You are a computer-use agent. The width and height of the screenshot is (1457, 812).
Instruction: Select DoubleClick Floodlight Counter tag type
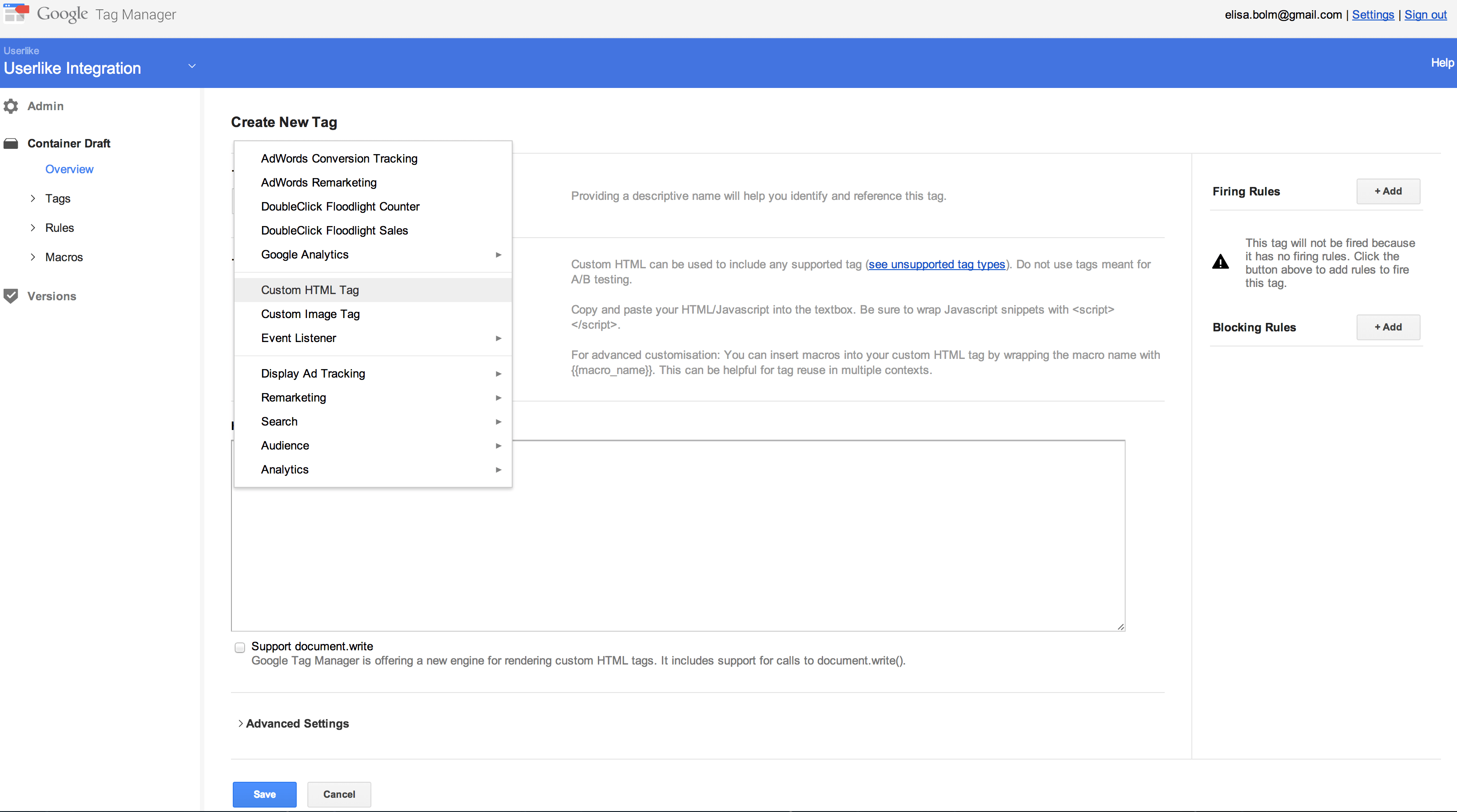pos(373,207)
